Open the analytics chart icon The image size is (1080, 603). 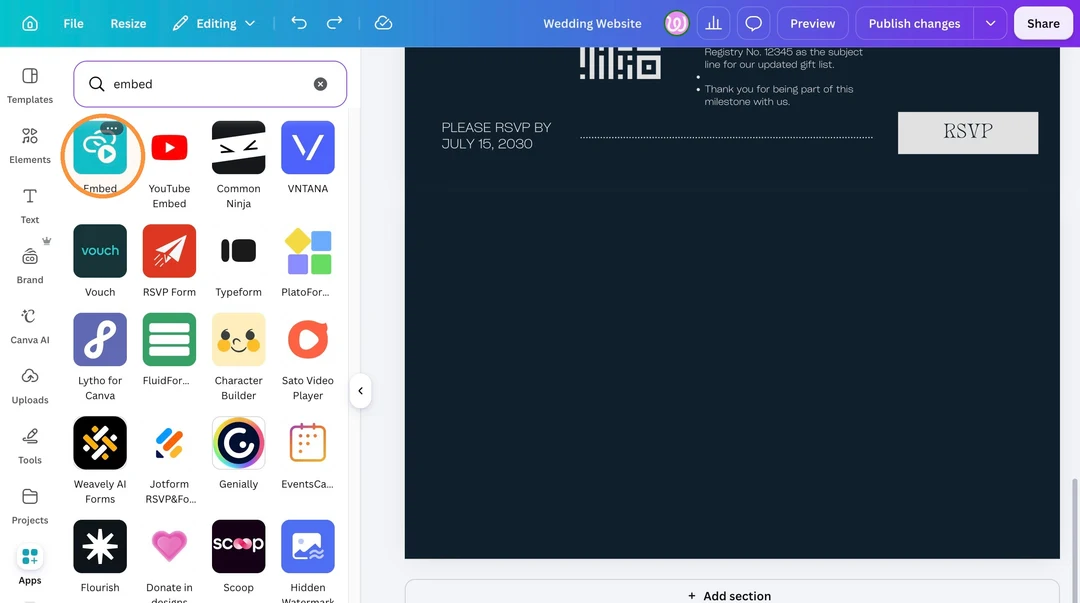(714, 23)
